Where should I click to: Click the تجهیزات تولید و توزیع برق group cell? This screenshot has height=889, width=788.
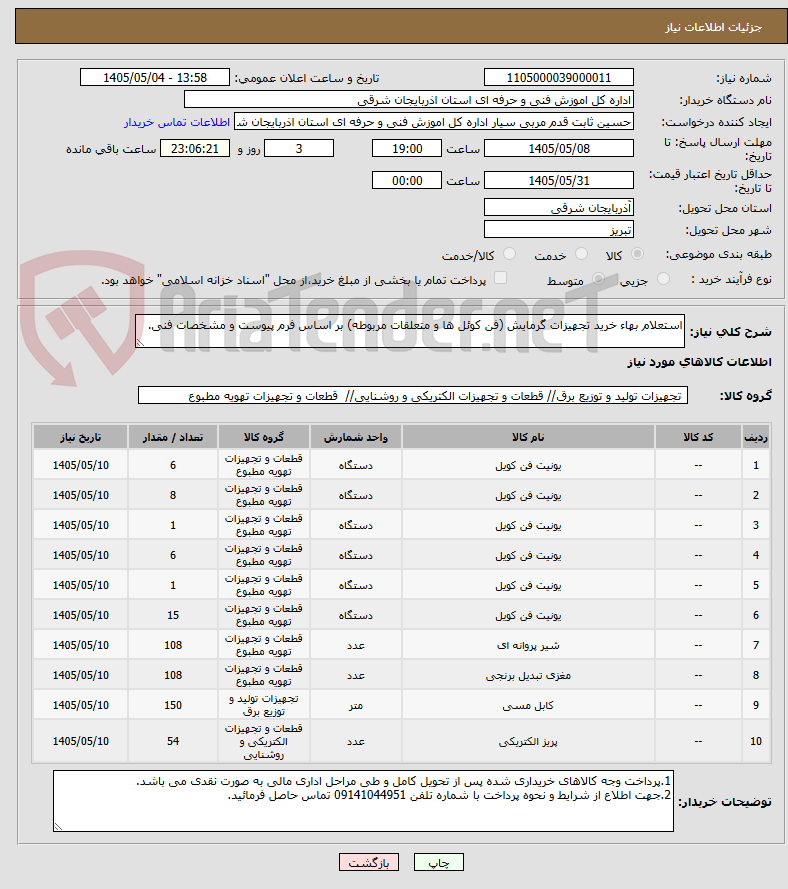point(264,705)
